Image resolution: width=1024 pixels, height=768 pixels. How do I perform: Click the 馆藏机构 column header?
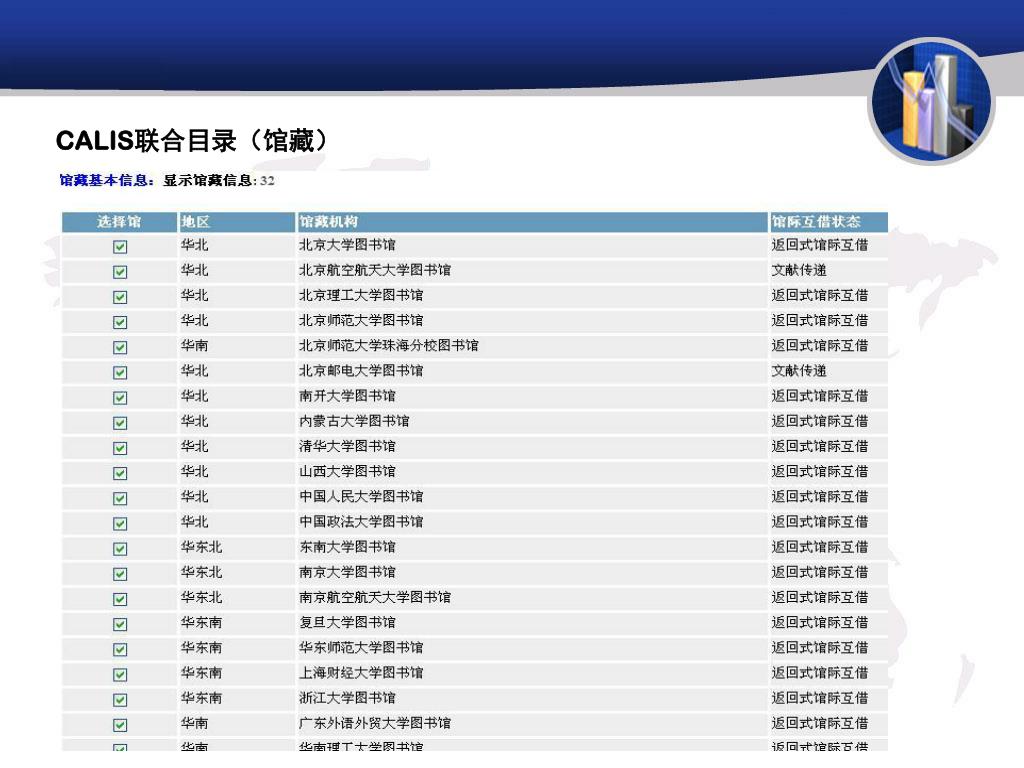coord(532,222)
